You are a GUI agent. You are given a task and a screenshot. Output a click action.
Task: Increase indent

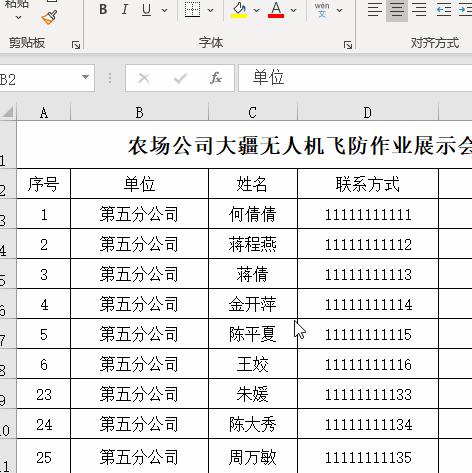coord(465,10)
